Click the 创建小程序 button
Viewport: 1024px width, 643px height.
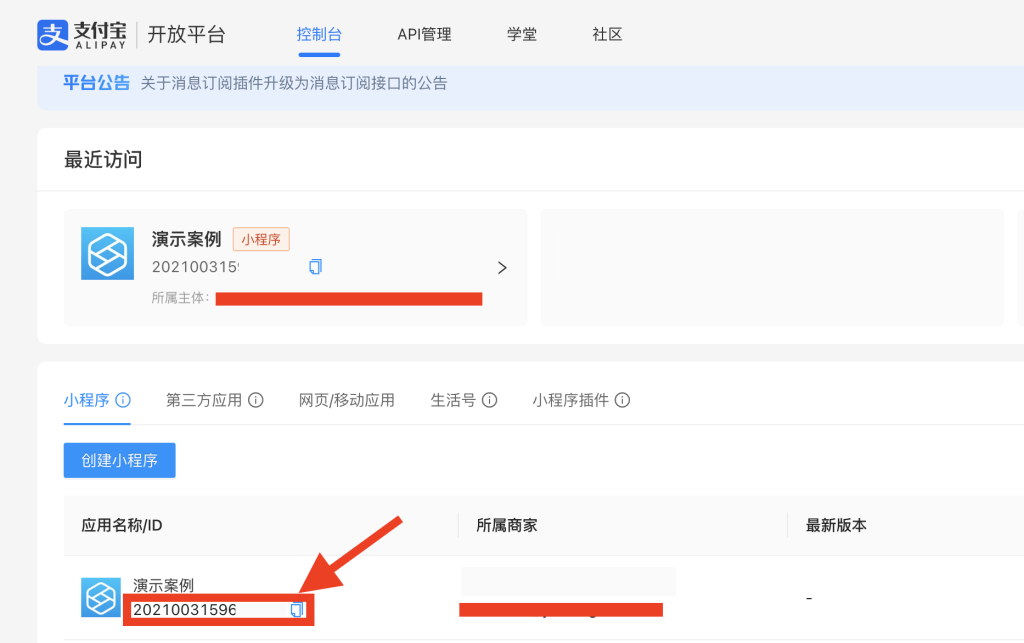[x=120, y=460]
